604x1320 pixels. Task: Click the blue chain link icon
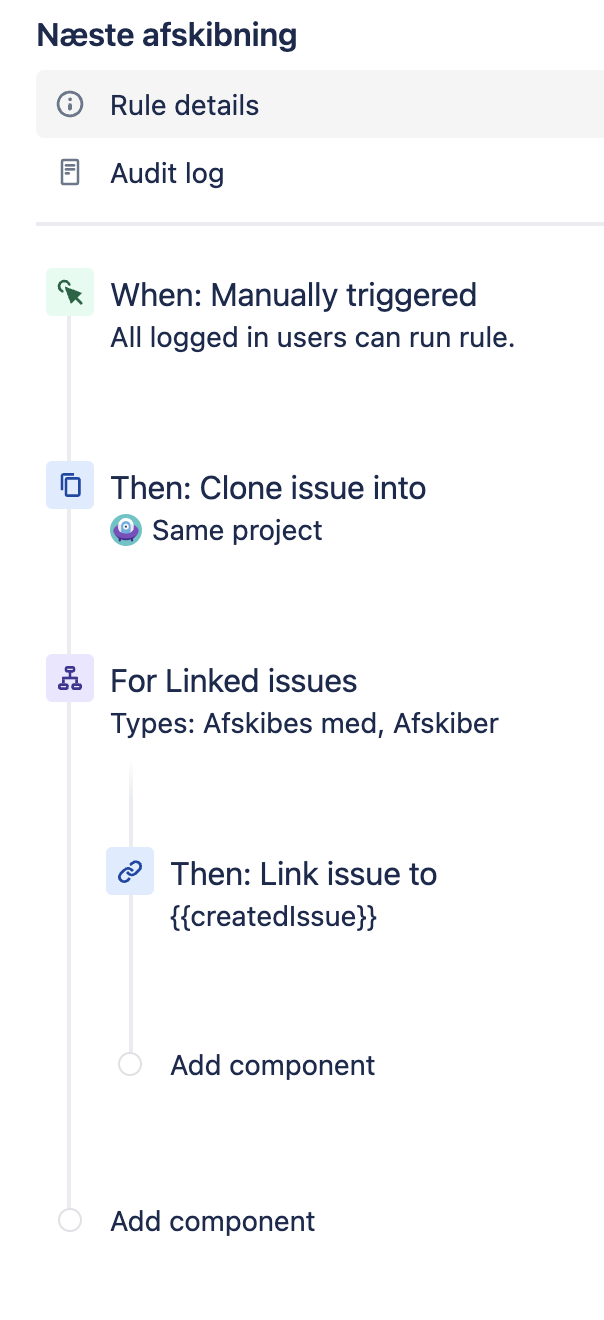[x=130, y=871]
